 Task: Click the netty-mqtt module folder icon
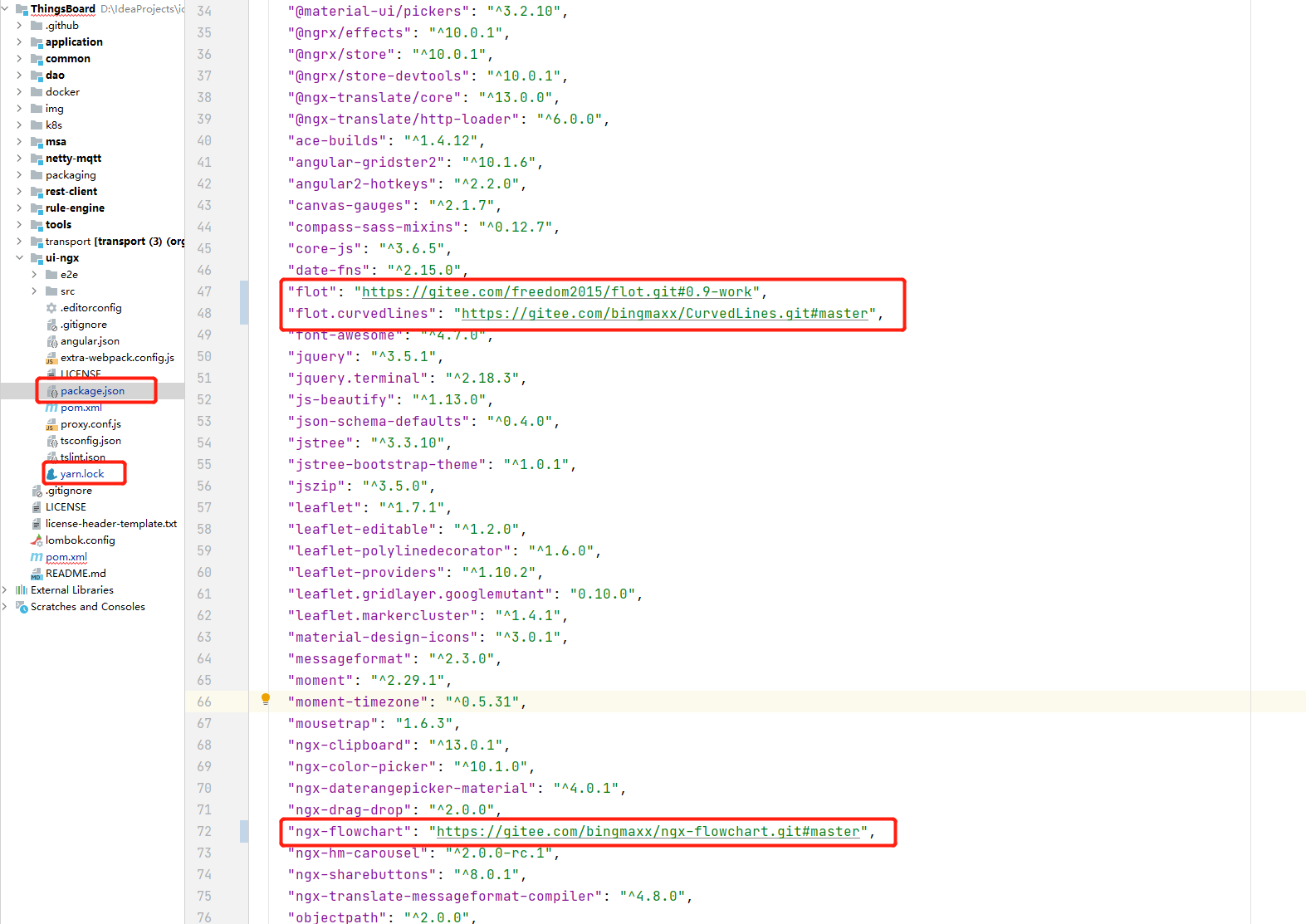coord(37,159)
